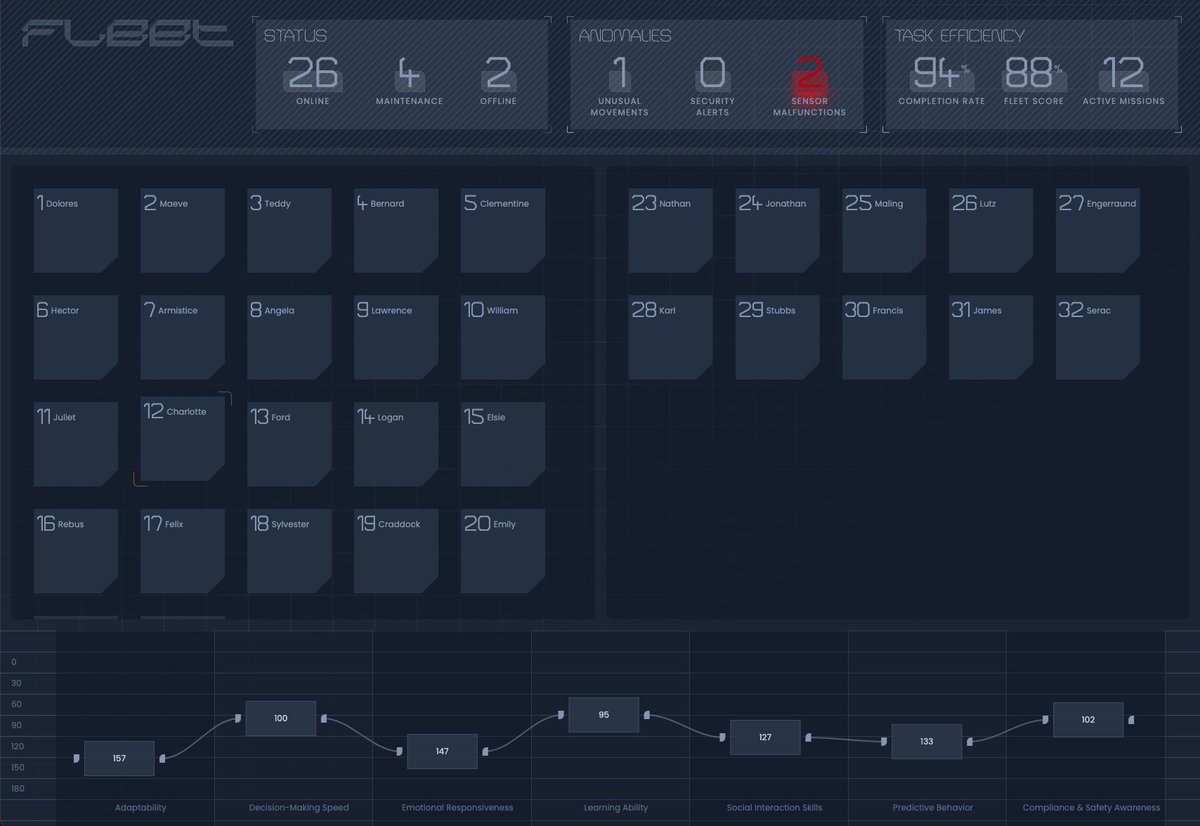Viewport: 1200px width, 826px height.
Task: Select unit 28 Karl
Action: tap(671, 337)
